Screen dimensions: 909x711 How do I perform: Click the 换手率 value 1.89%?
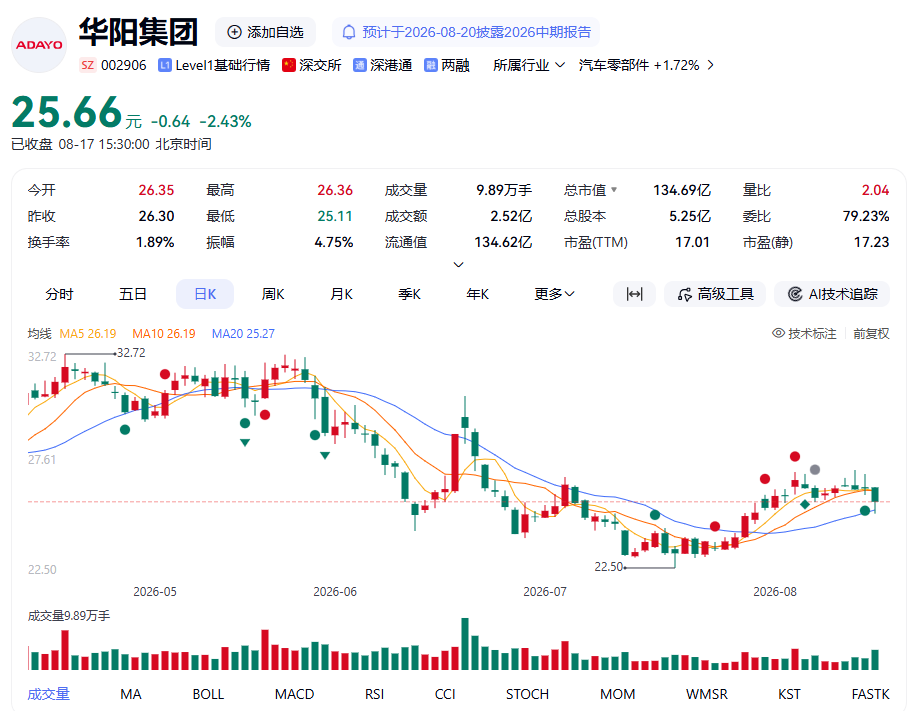[x=155, y=242]
